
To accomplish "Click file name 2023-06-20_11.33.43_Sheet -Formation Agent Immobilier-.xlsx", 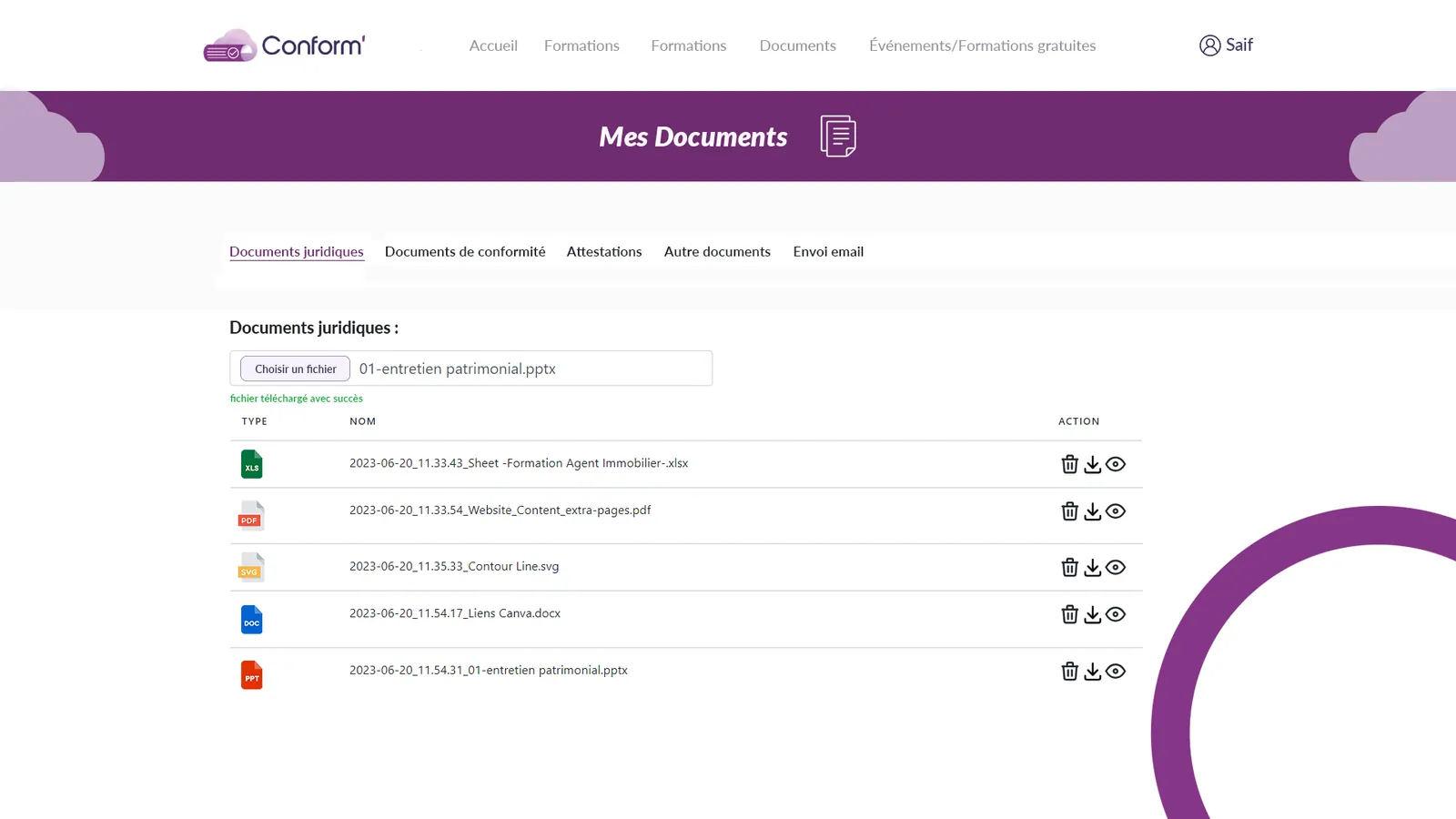I will tap(519, 463).
